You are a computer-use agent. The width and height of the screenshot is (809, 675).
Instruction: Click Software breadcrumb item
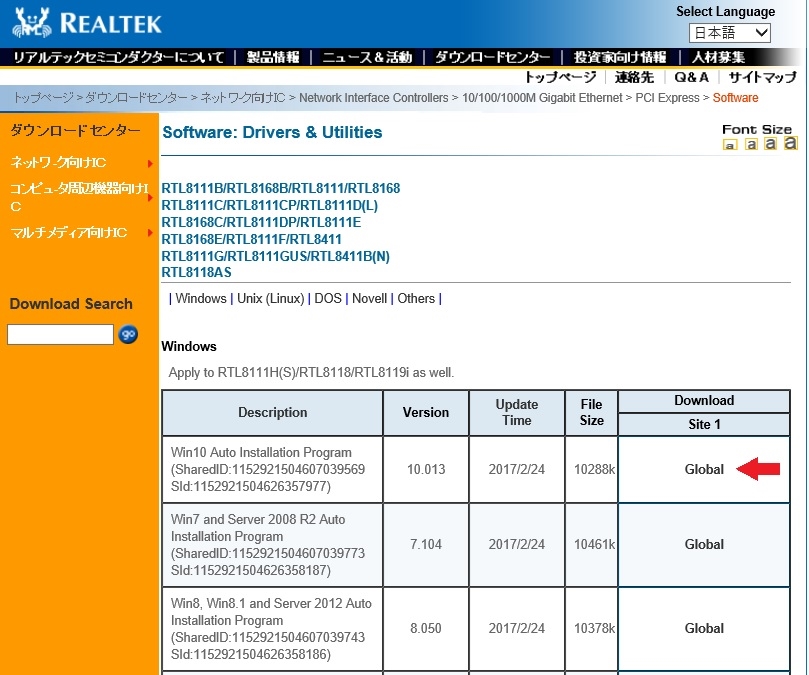click(735, 98)
